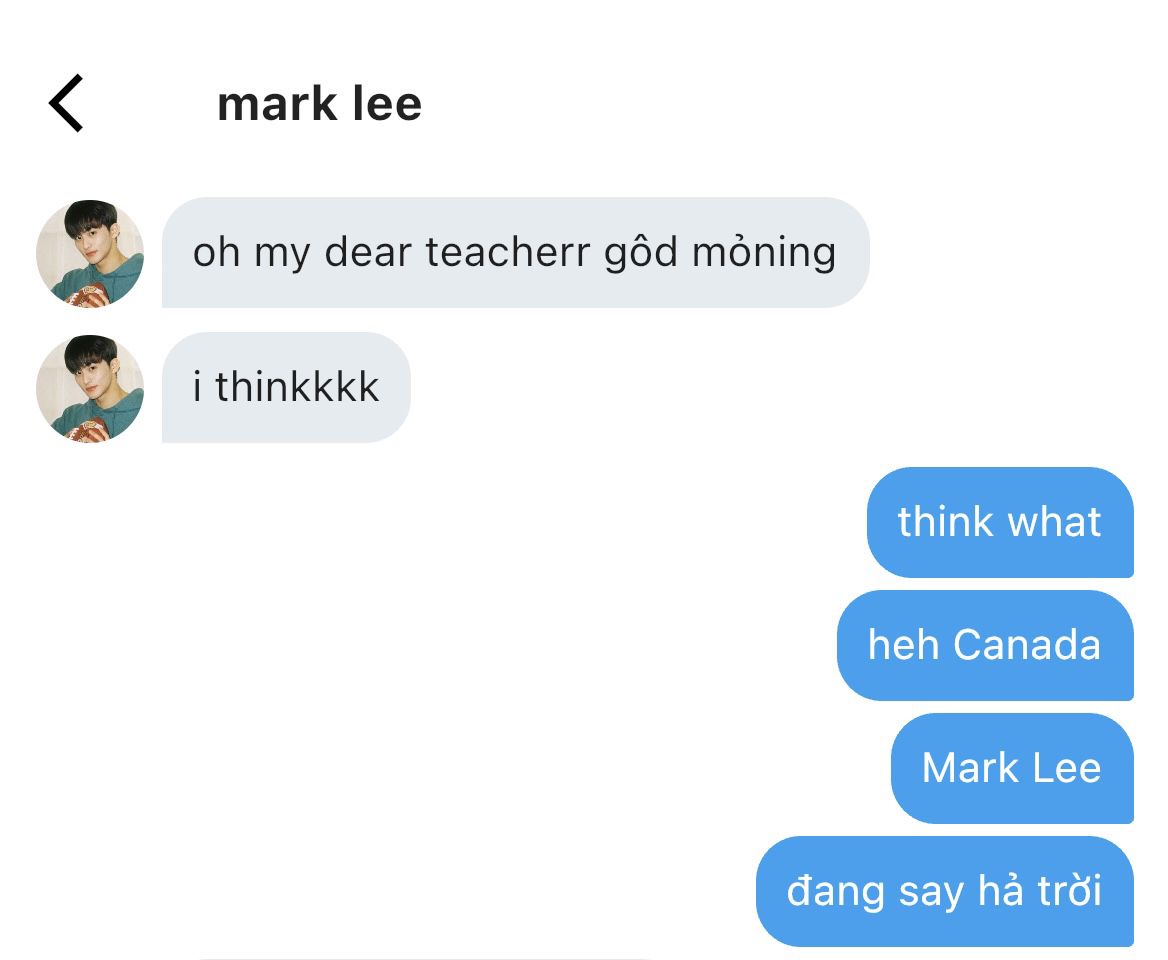Image resolution: width=1168 pixels, height=960 pixels.
Task: Select the 'think what' sent message
Action: [1000, 522]
